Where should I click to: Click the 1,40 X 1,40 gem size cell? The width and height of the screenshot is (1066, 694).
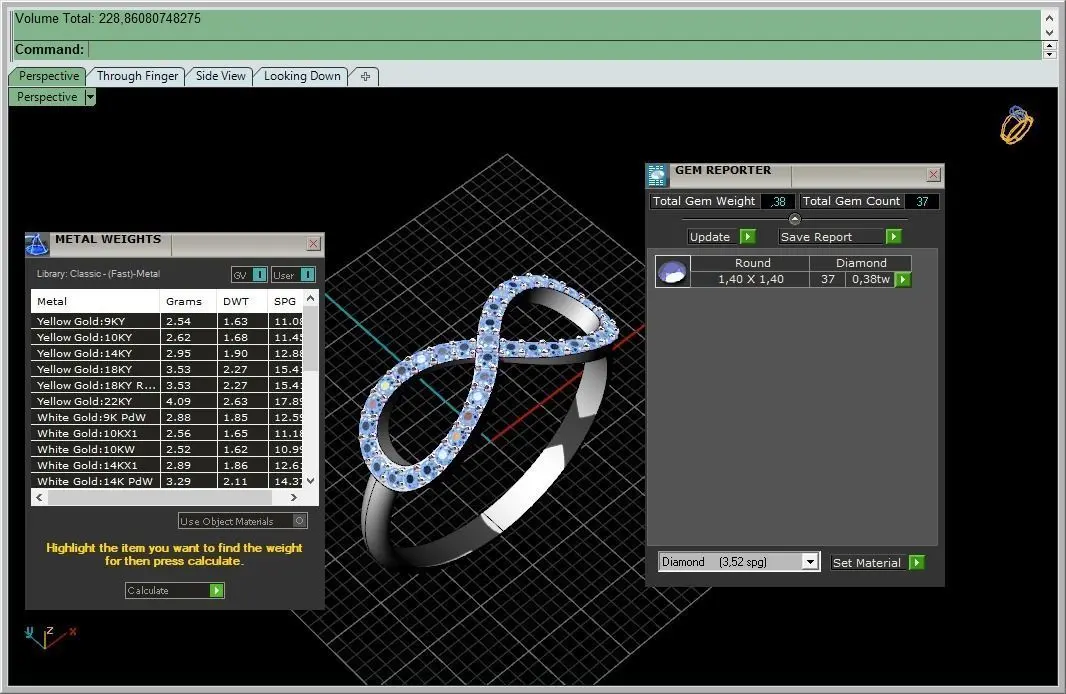click(751, 279)
